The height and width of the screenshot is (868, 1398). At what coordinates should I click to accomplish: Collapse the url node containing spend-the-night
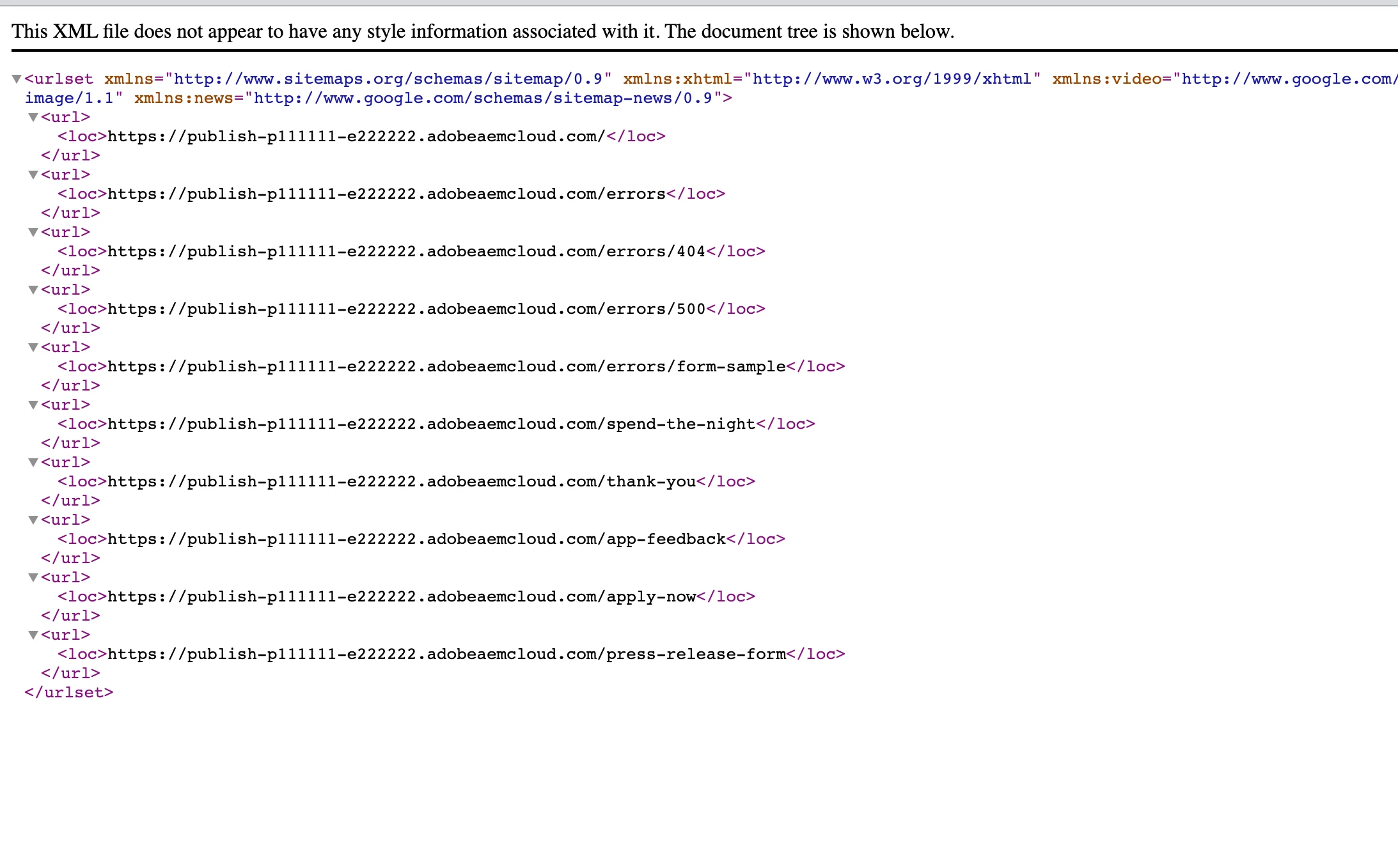(33, 405)
